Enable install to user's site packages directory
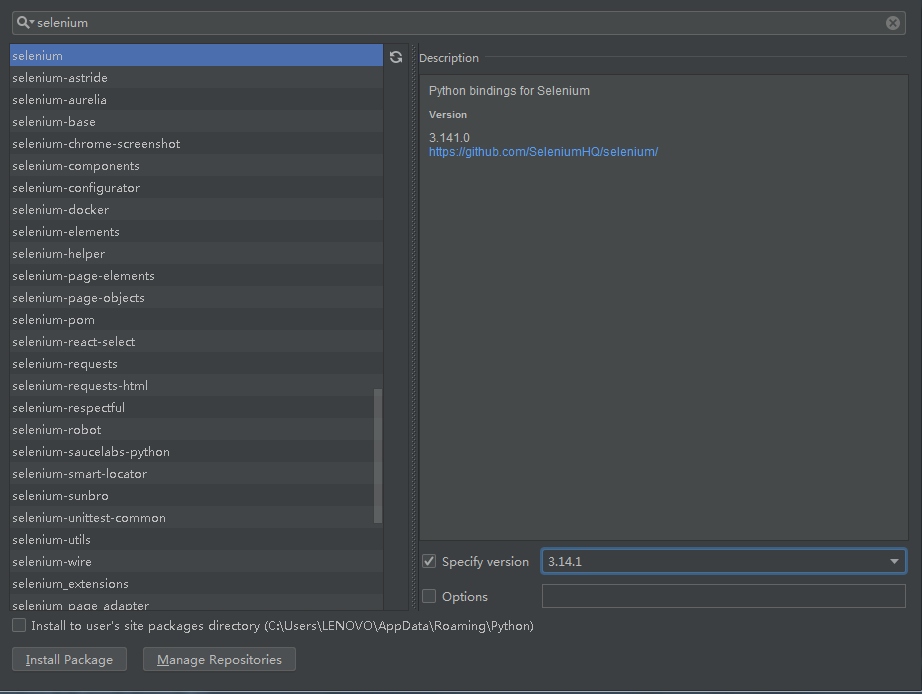 click(x=19, y=625)
